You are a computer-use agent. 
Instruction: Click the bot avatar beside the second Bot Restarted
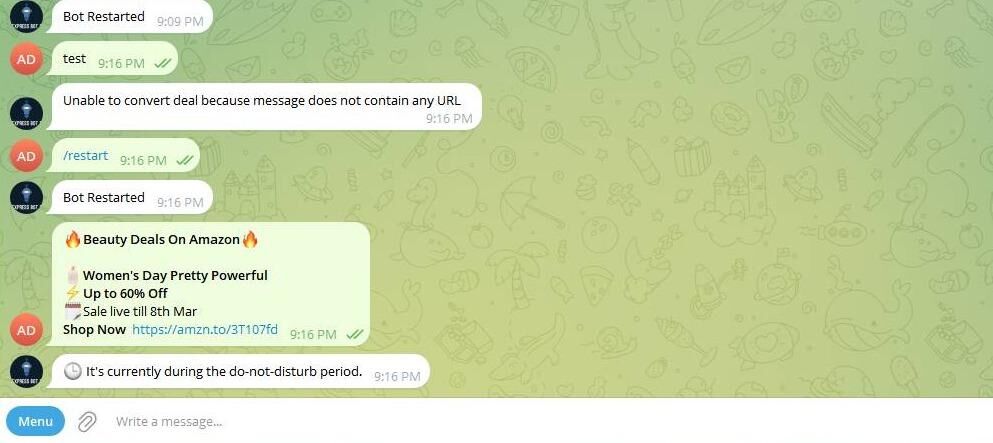coord(26,197)
